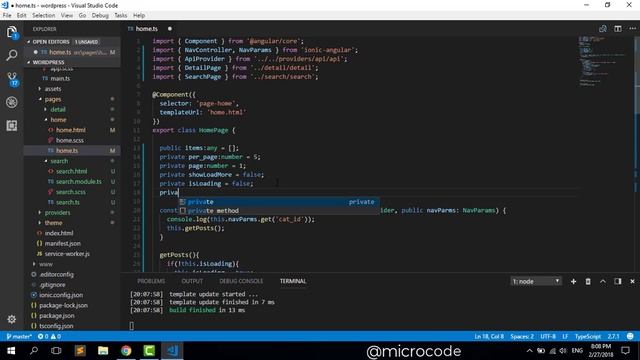Open the Debug menu
This screenshot has height=360, width=640.
[x=100, y=15]
